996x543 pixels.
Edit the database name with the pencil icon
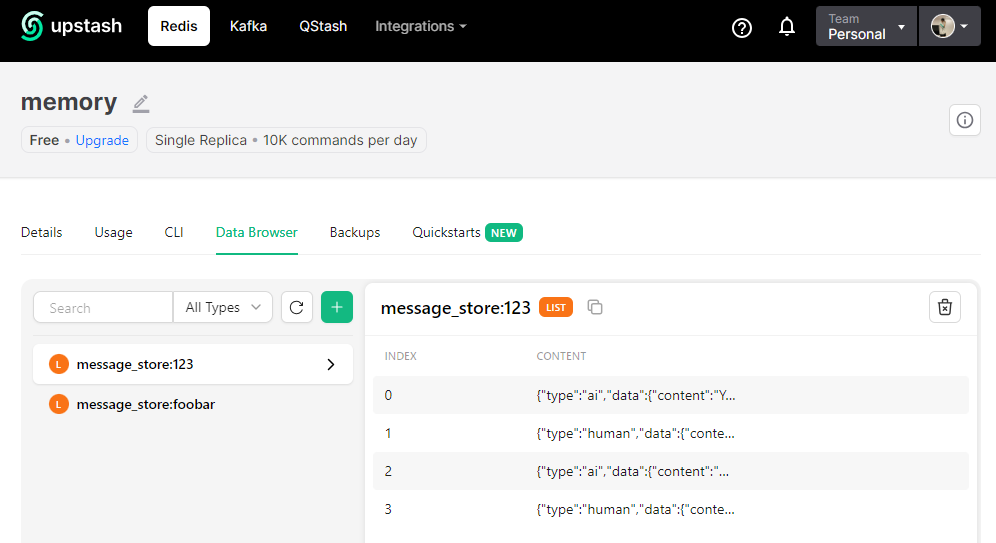pyautogui.click(x=141, y=104)
